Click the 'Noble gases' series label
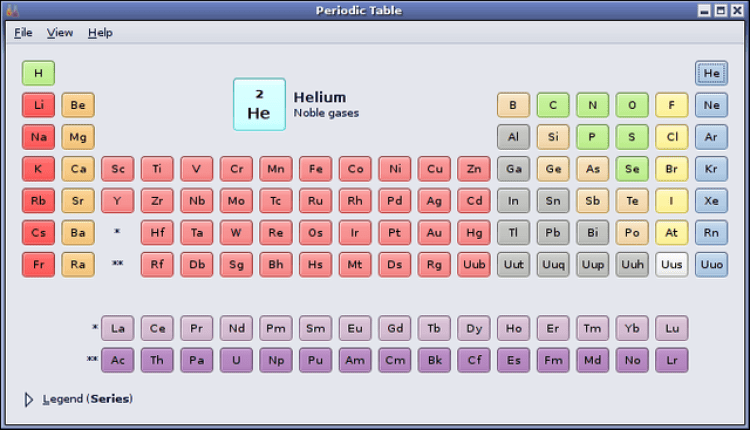 [x=326, y=113]
